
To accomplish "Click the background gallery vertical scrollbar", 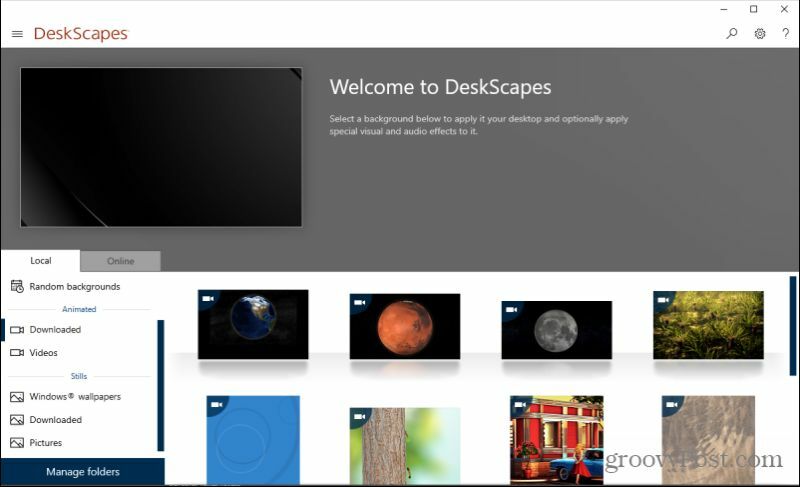I will [x=793, y=325].
